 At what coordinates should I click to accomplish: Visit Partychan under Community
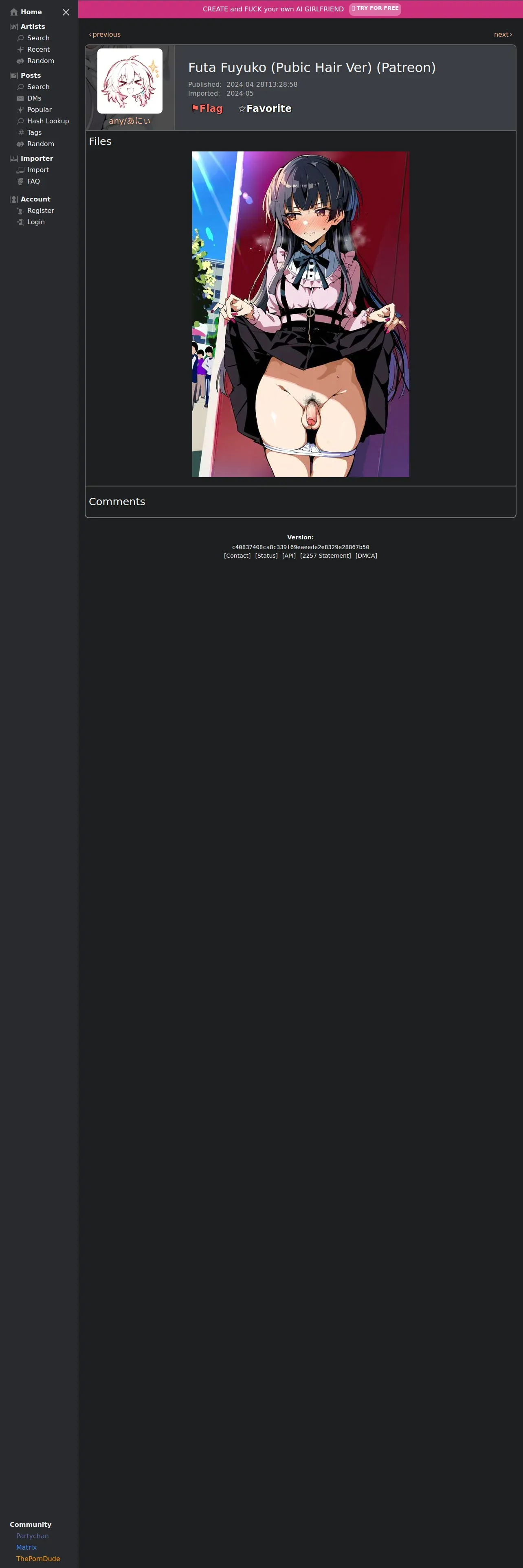[x=32, y=1536]
